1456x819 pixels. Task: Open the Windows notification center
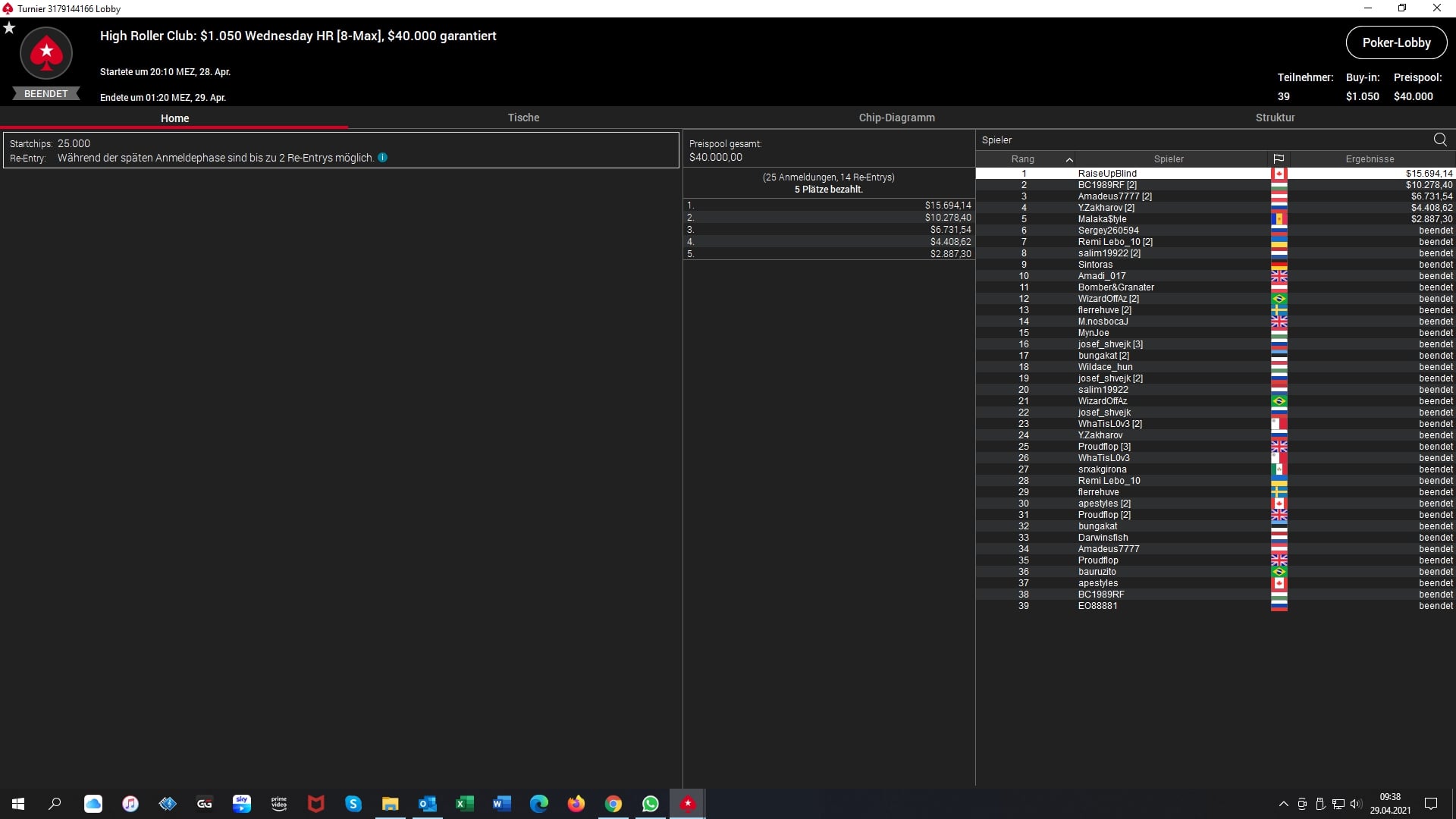[1431, 804]
